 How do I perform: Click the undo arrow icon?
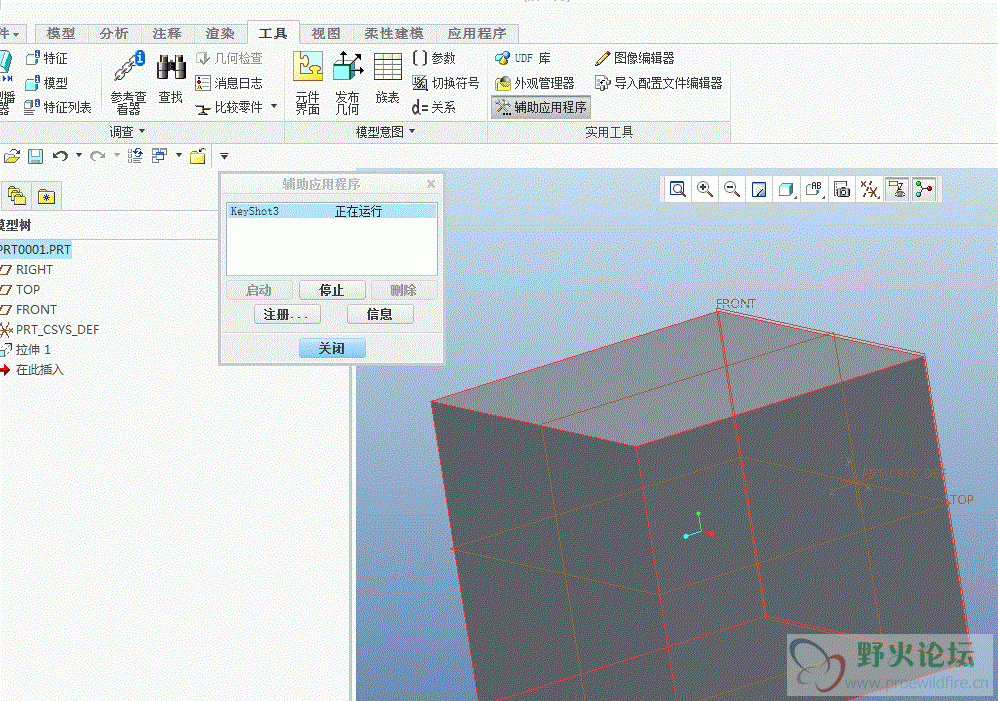(x=60, y=156)
